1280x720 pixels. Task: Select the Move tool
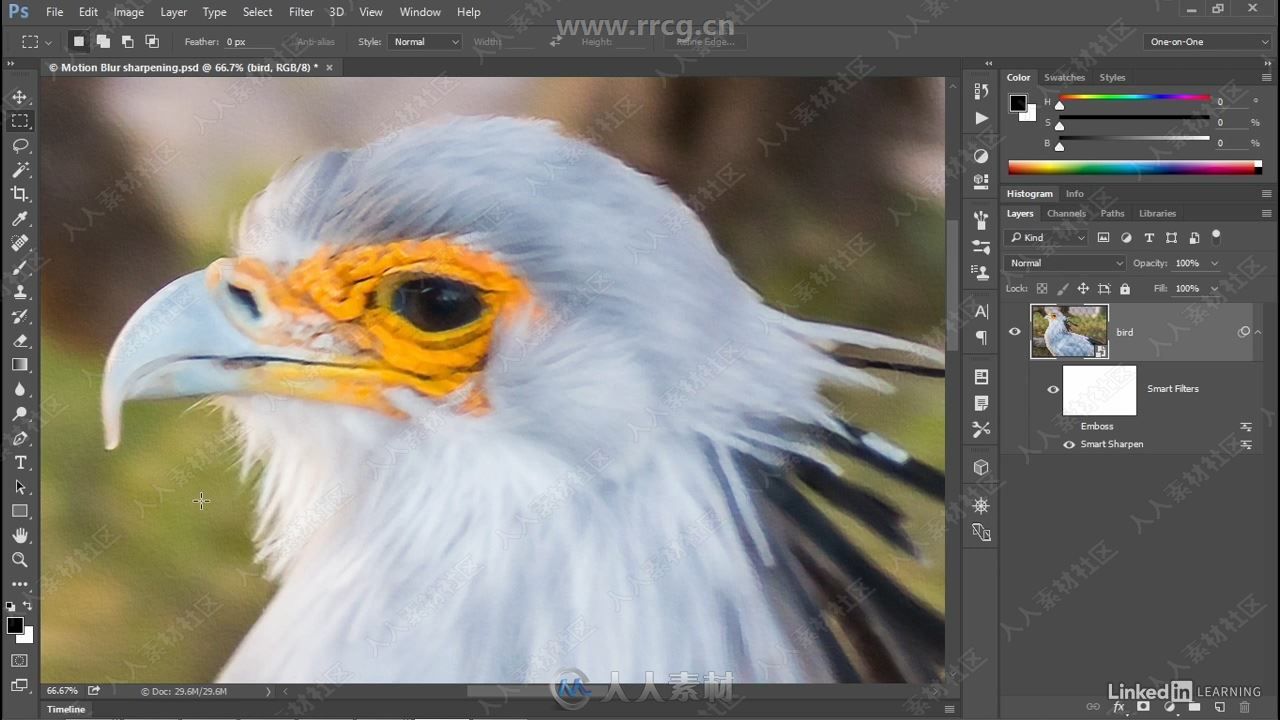[19, 97]
